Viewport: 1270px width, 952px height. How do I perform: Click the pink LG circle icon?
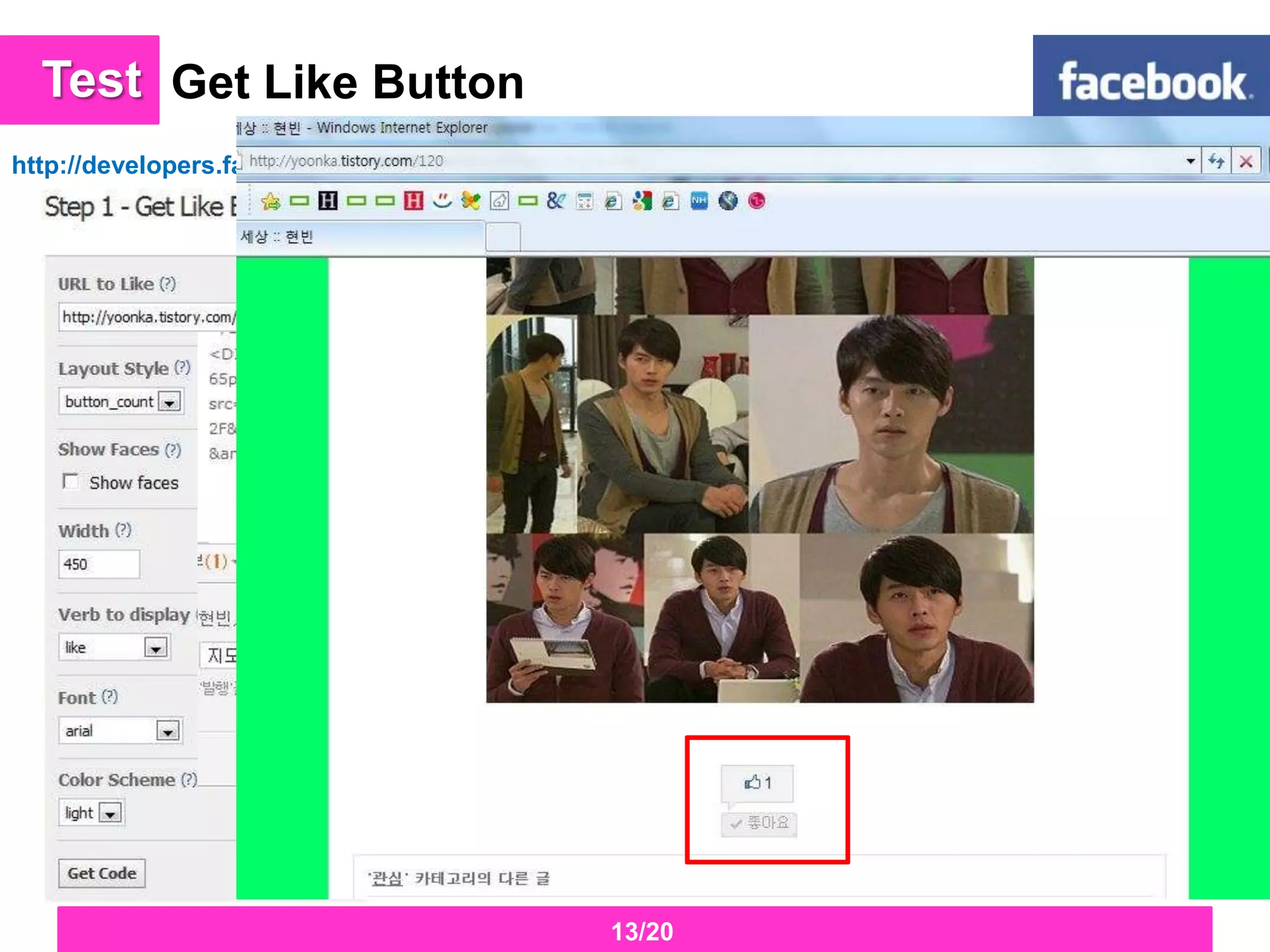[x=757, y=201]
